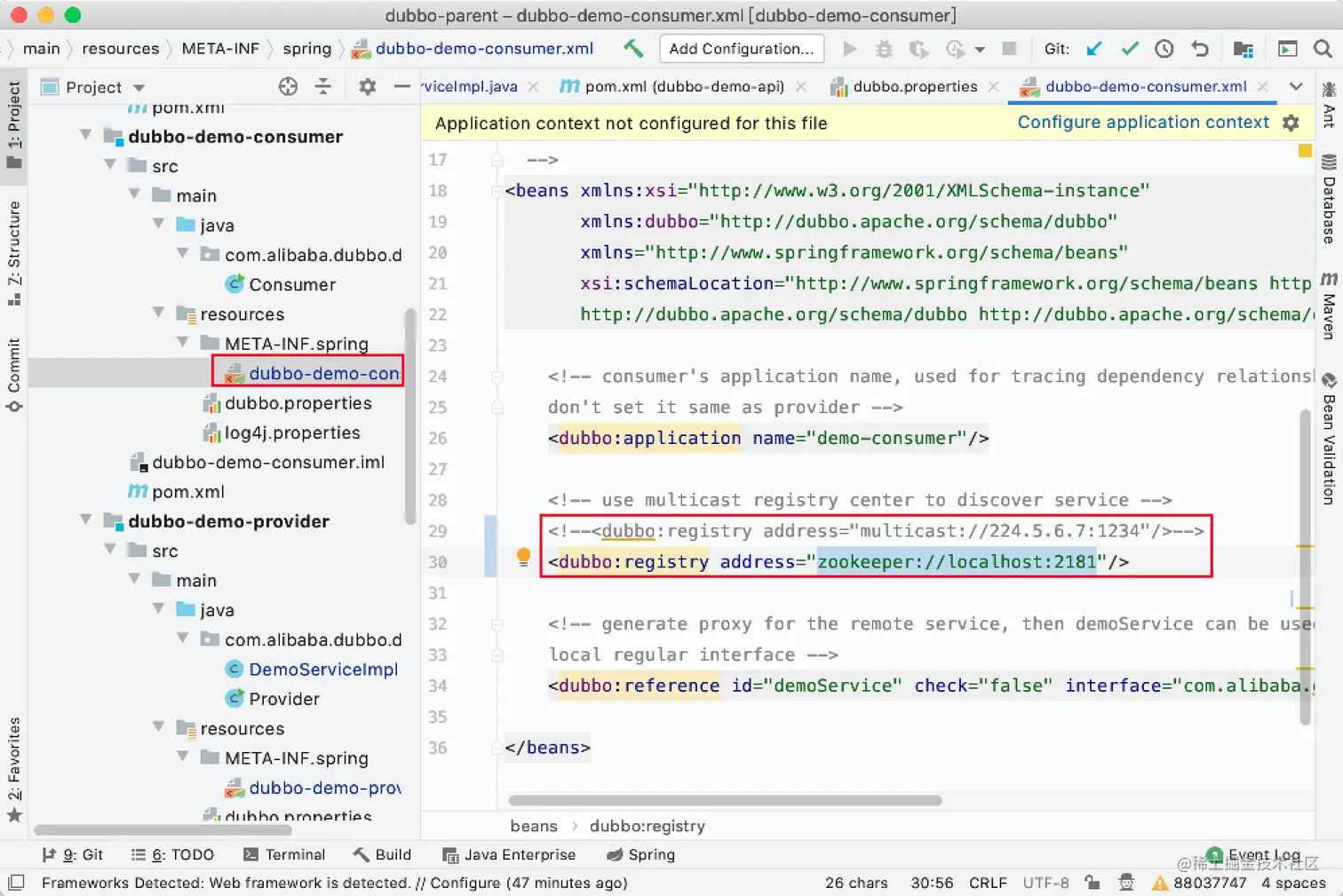
Task: Click the Run with Coverage icon
Action: tap(918, 49)
